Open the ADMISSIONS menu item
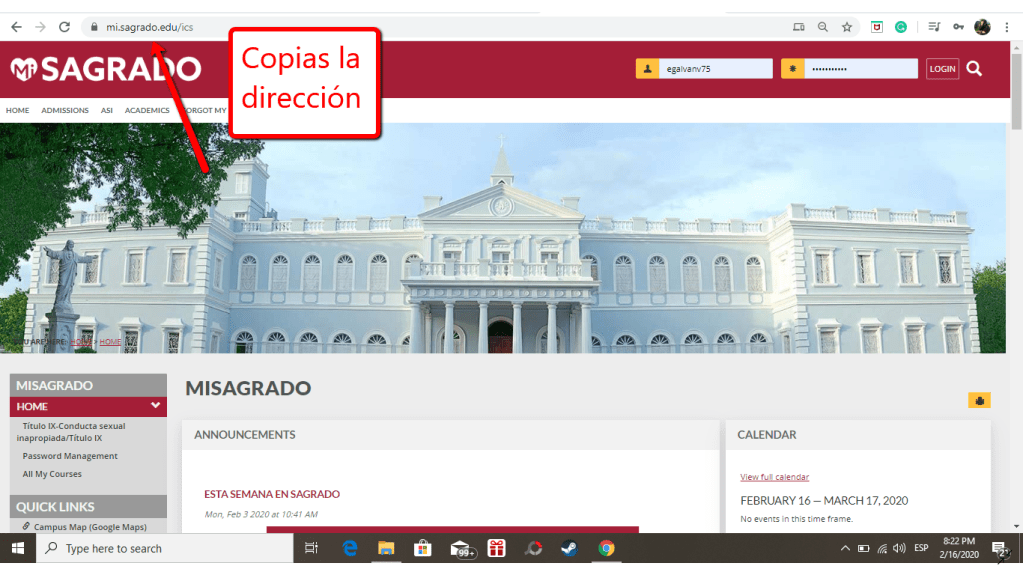The width and height of the screenshot is (1023, 575). click(x=65, y=110)
